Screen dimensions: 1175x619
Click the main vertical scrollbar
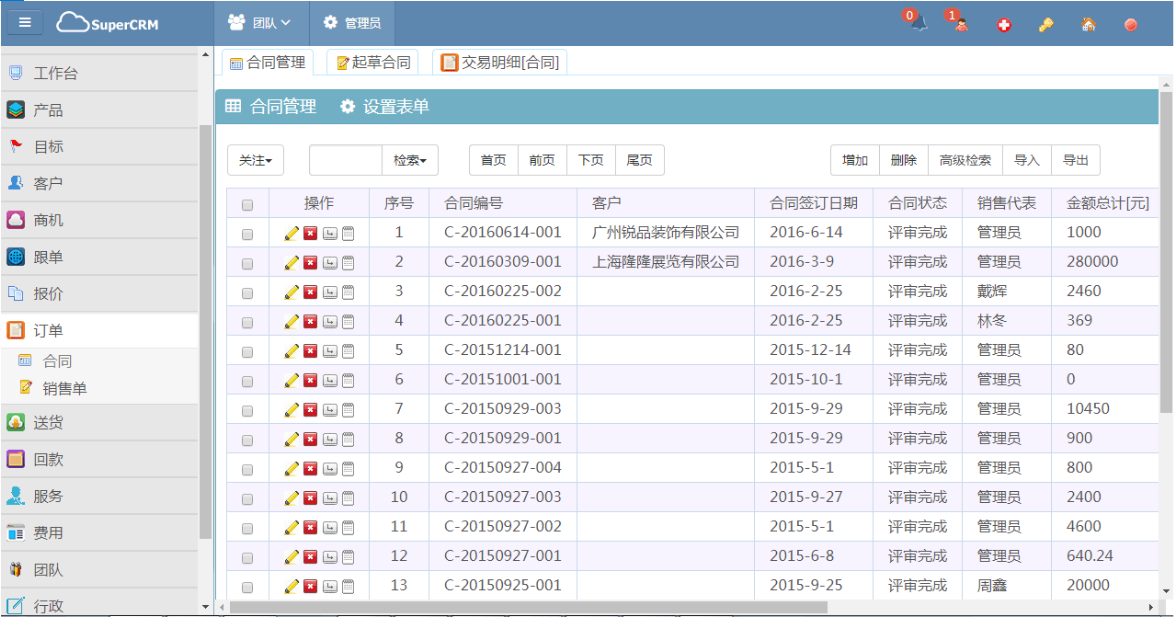(x=1165, y=251)
